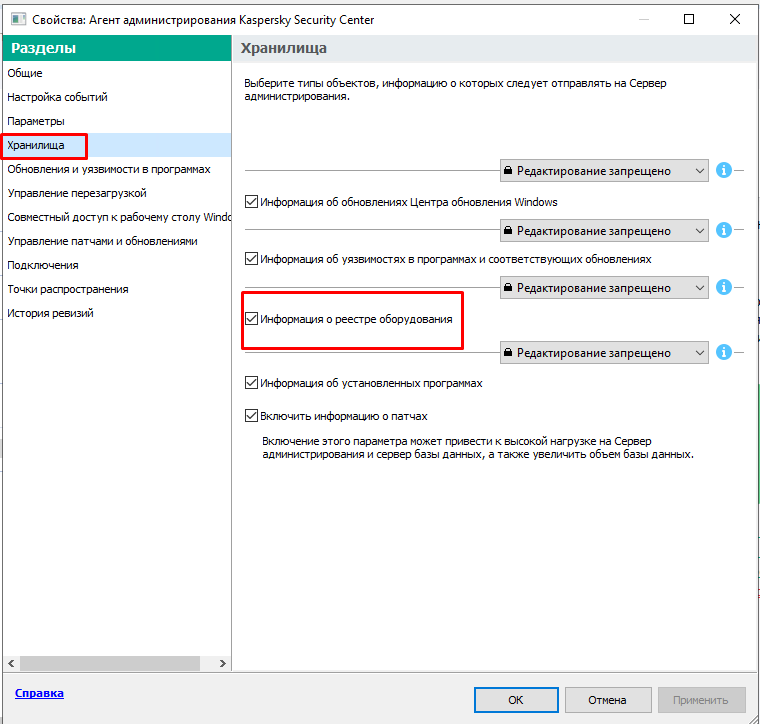Click the info icon above the installed programs checkbox
The height and width of the screenshot is (724, 760).
[724, 352]
